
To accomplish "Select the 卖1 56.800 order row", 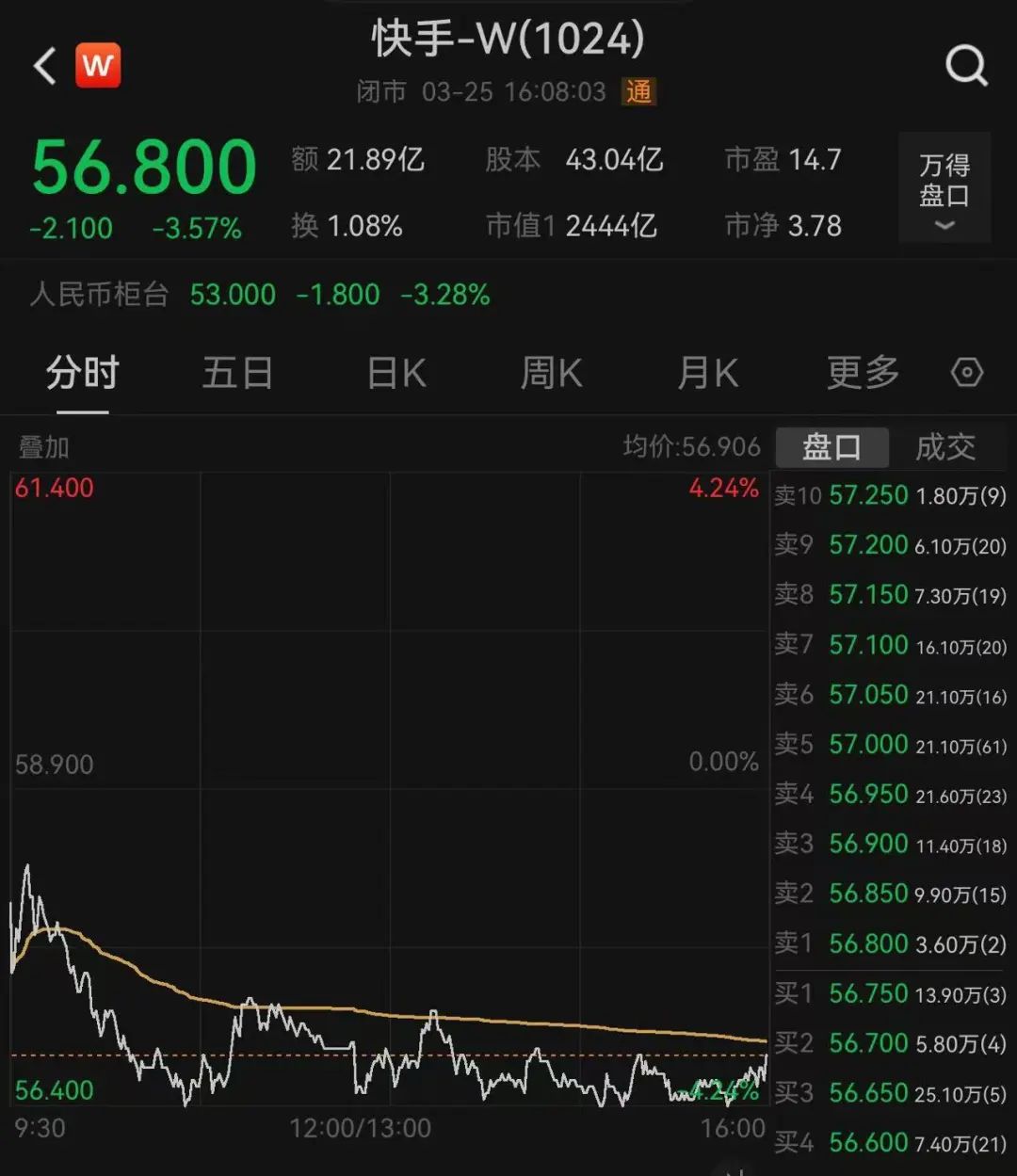I will (x=891, y=943).
